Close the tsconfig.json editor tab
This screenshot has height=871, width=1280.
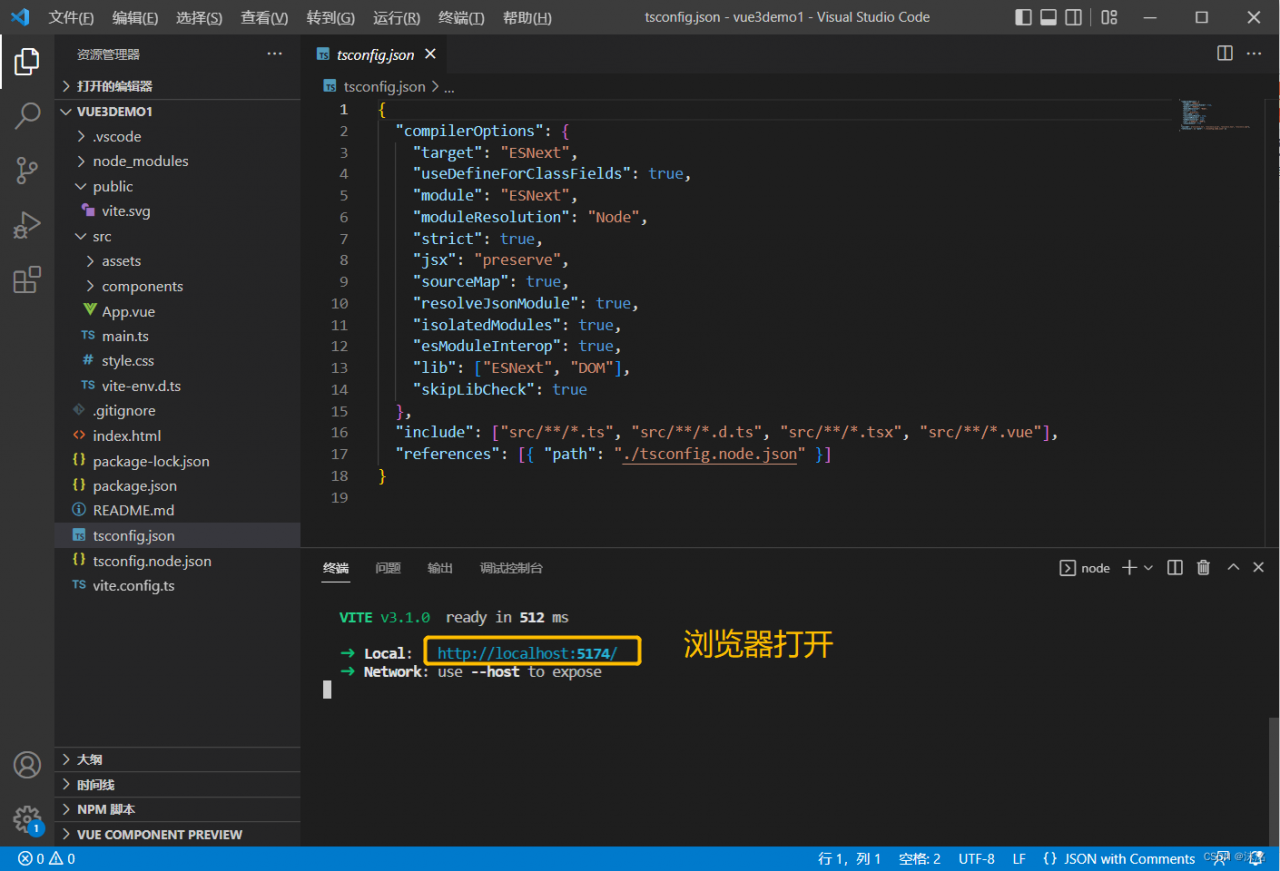(431, 54)
